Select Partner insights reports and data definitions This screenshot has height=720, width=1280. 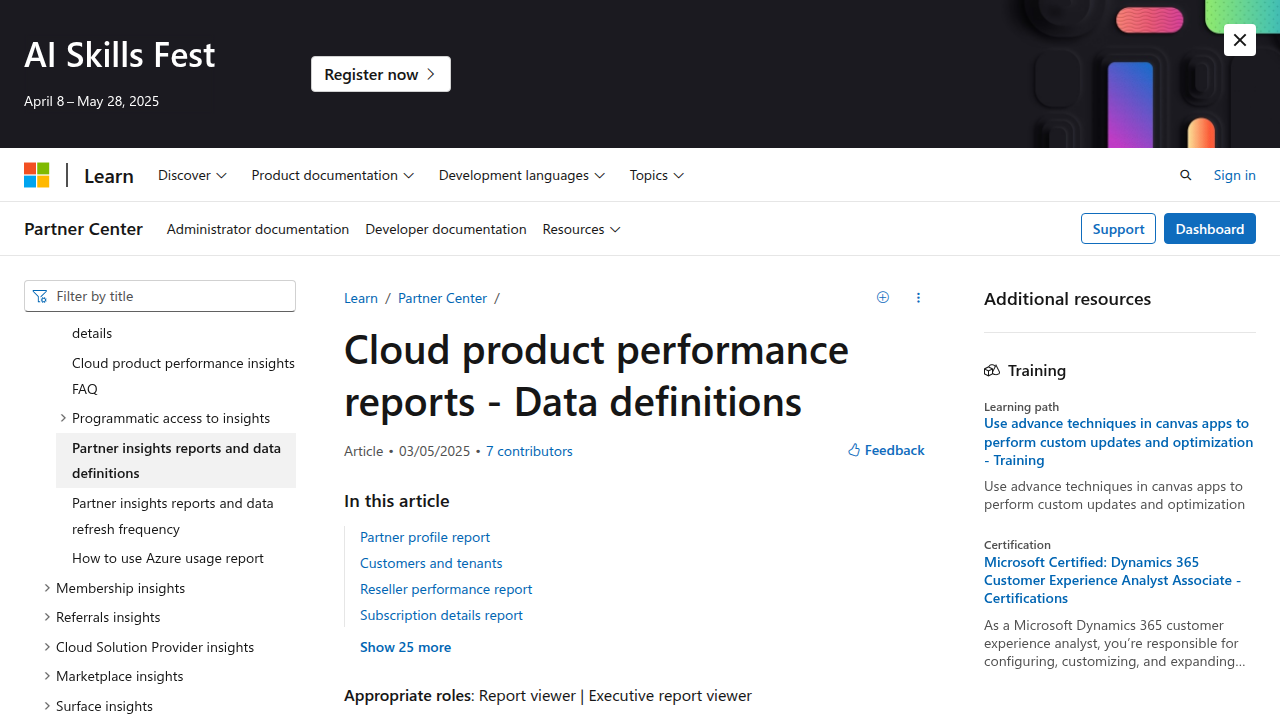click(x=176, y=460)
